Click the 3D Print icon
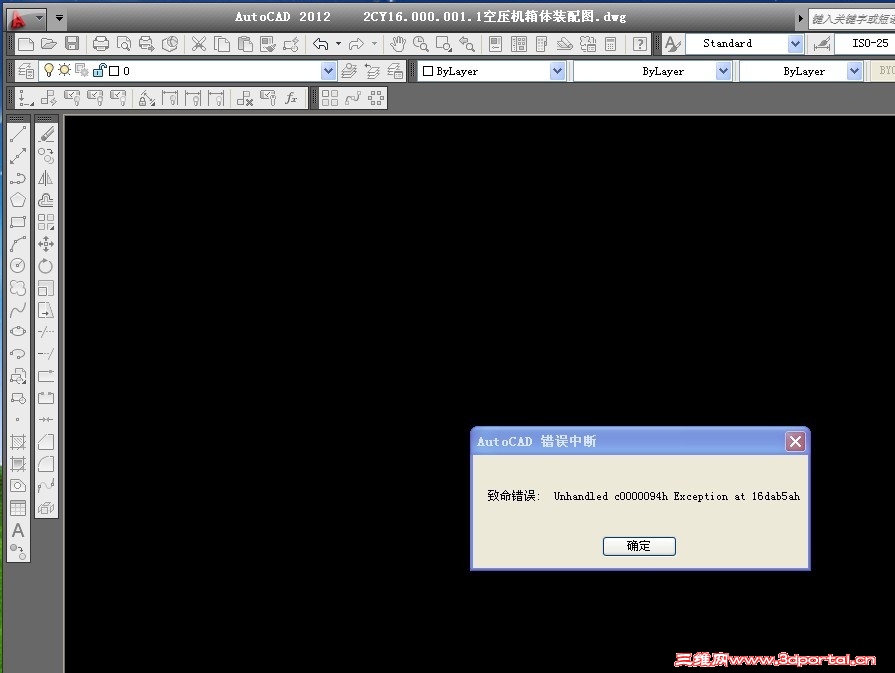This screenshot has height=673, width=895. point(170,43)
